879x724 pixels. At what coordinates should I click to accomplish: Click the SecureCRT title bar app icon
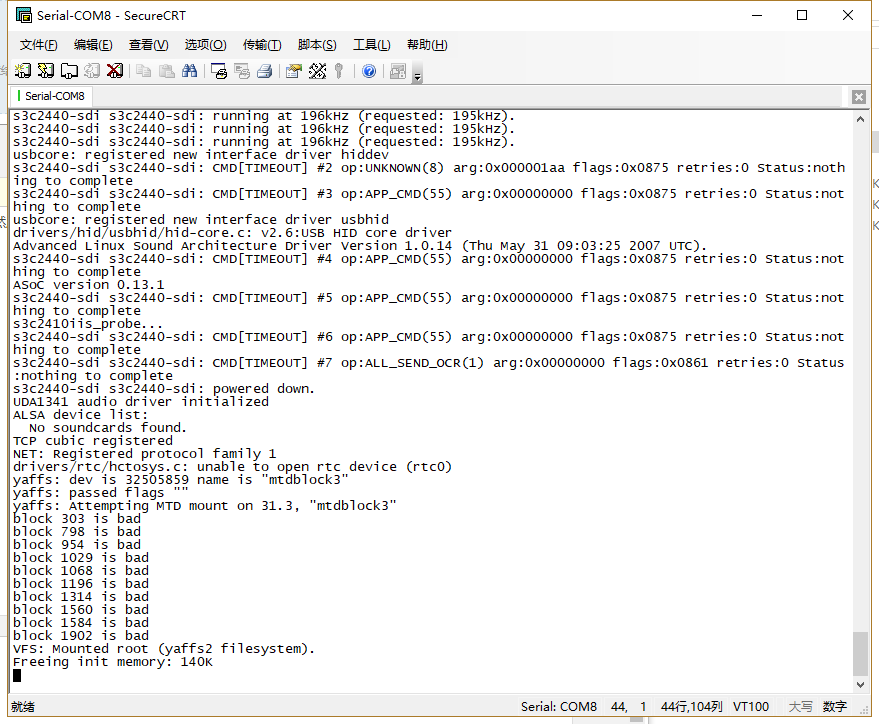click(24, 15)
